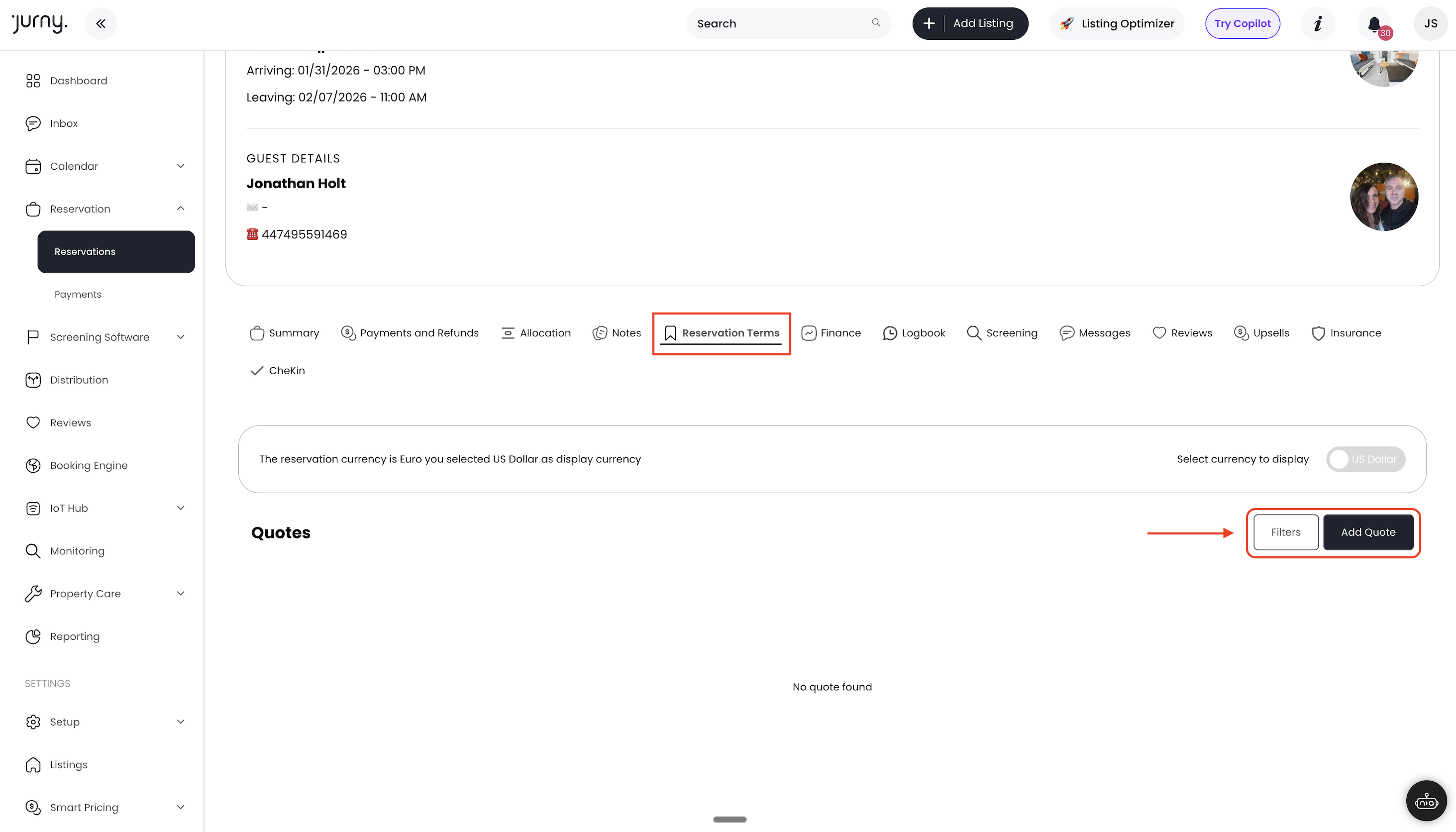
Task: Open Dashboard from sidebar
Action: tap(78, 81)
